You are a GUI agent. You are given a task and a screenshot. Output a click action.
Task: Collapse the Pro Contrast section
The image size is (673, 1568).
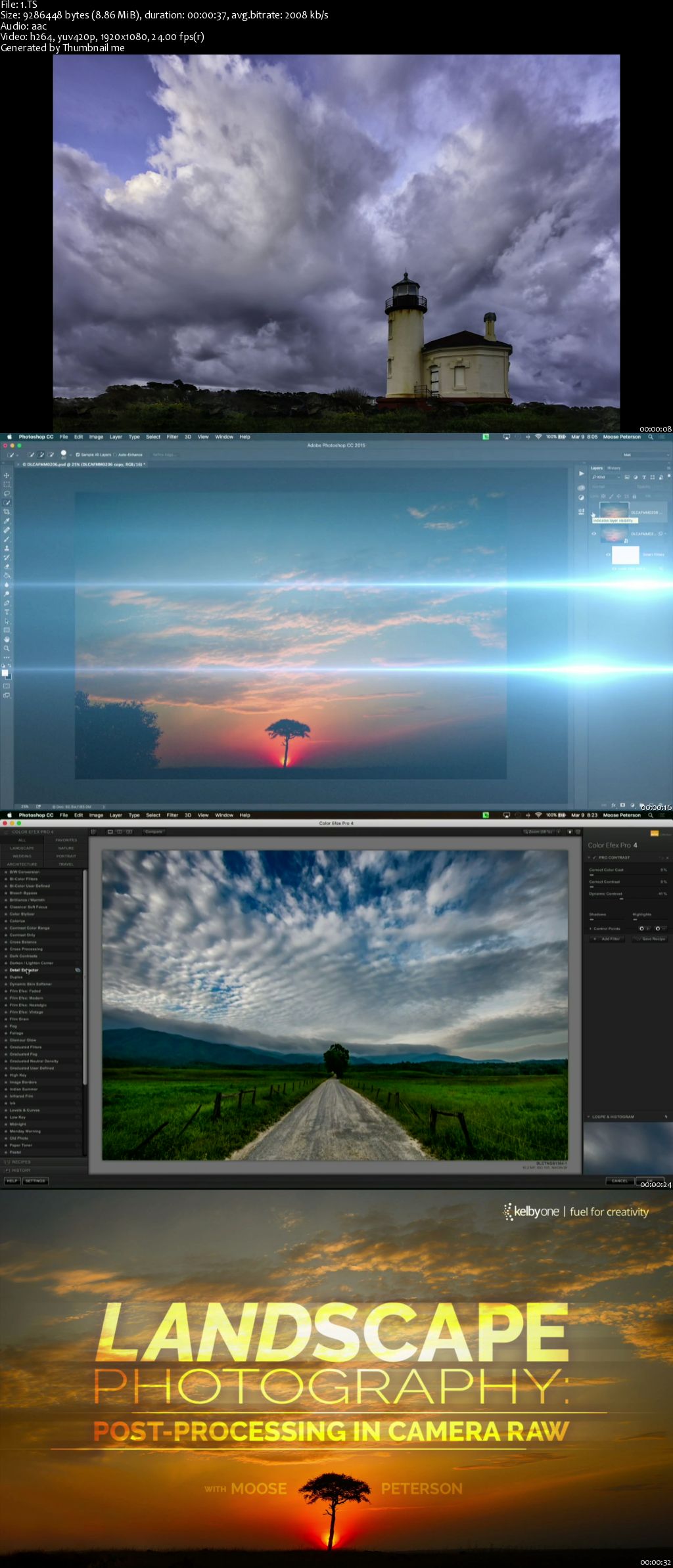pyautogui.click(x=589, y=857)
